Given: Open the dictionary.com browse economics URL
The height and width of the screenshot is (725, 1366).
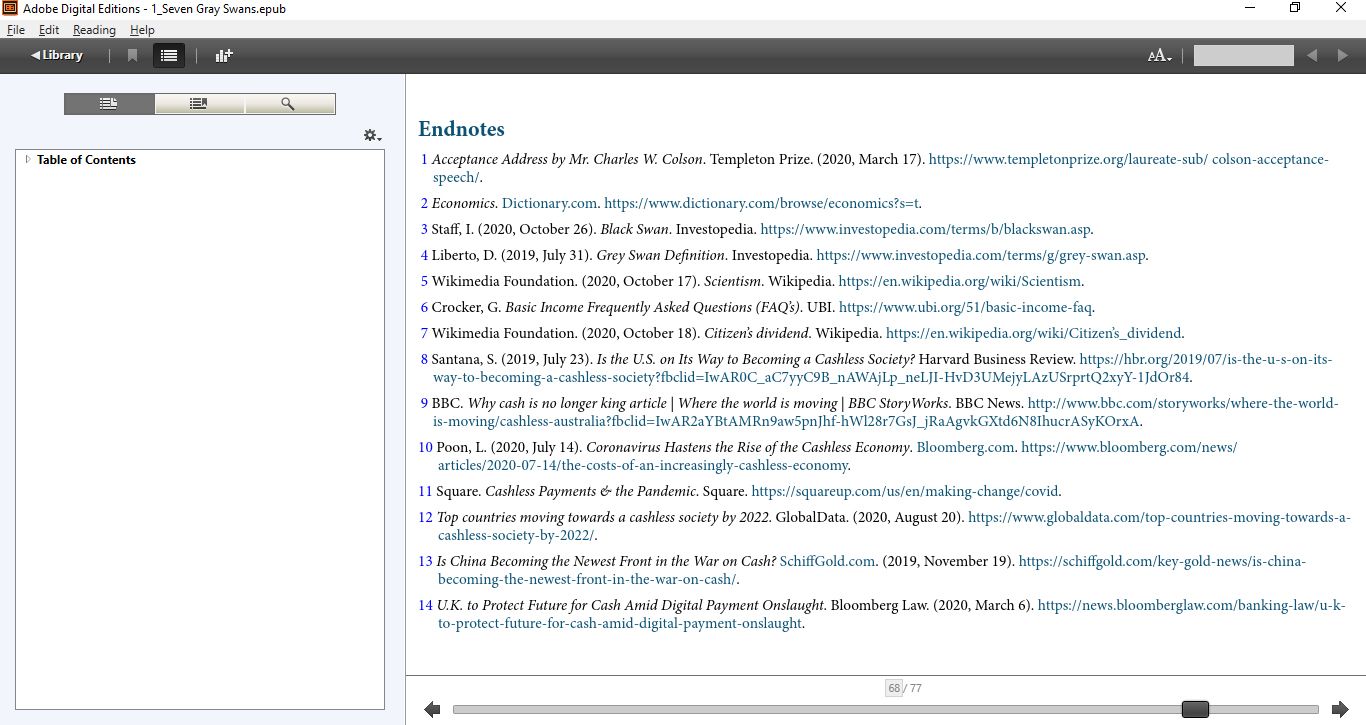Looking at the screenshot, I should [x=762, y=203].
